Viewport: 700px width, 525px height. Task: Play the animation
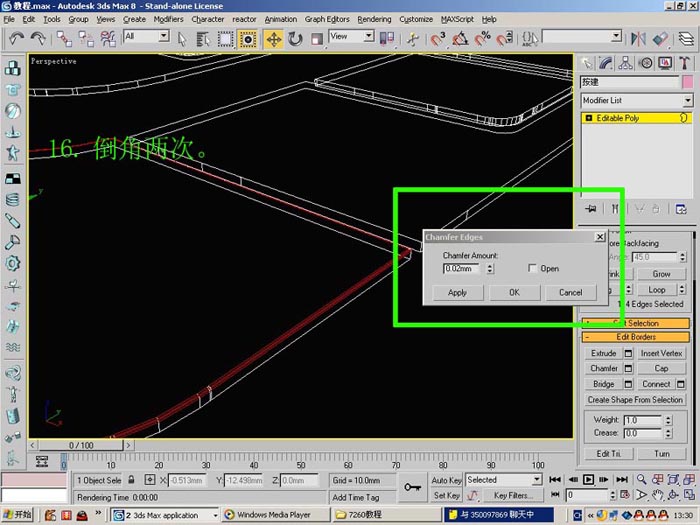(588, 480)
